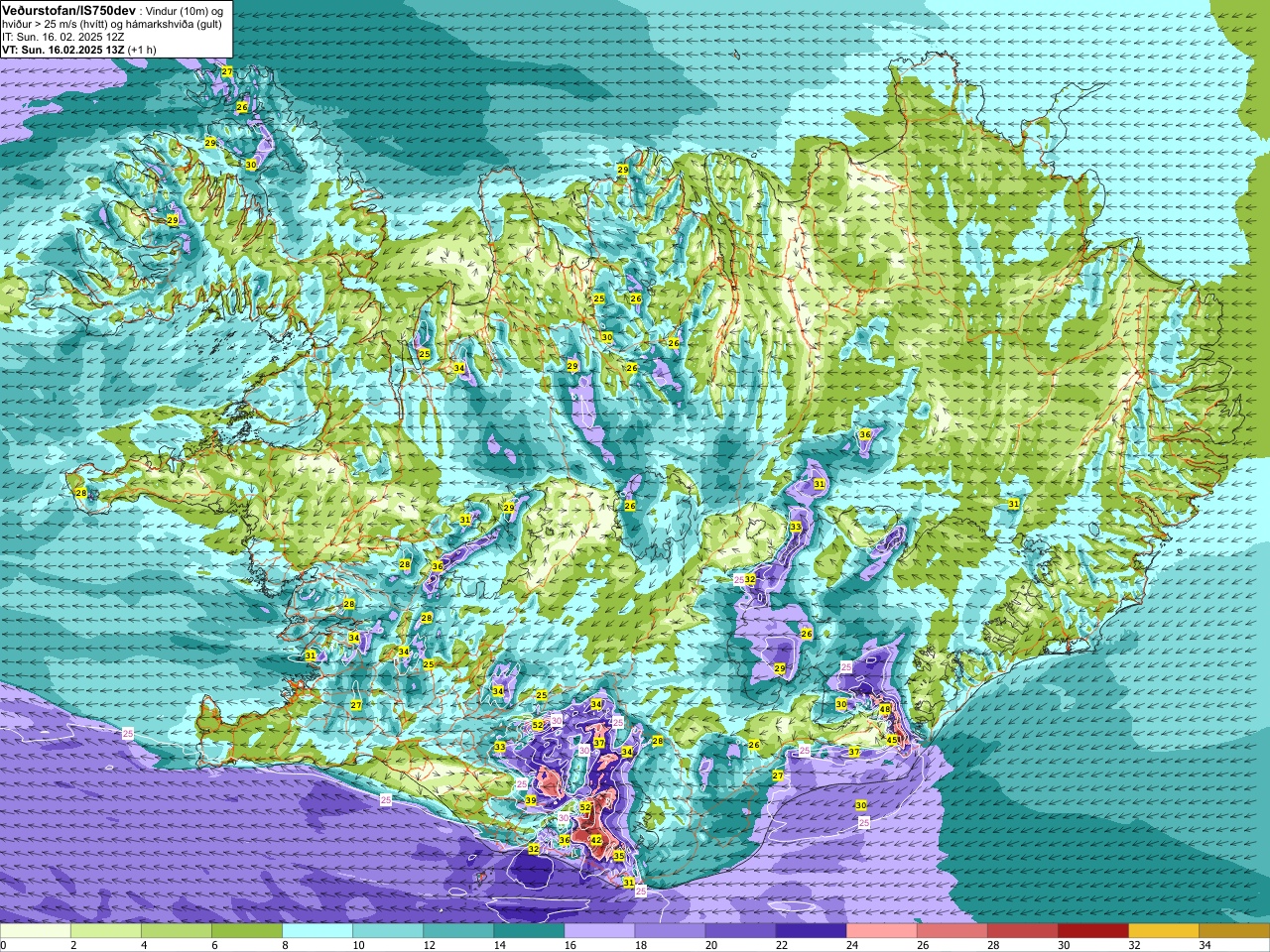Select the 20–22 m/s deep purple legend swatch

tap(740, 931)
